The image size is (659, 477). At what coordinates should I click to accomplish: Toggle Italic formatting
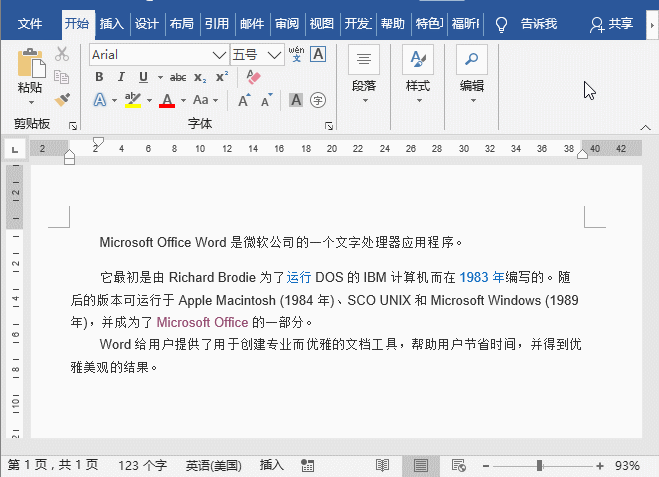[x=121, y=77]
